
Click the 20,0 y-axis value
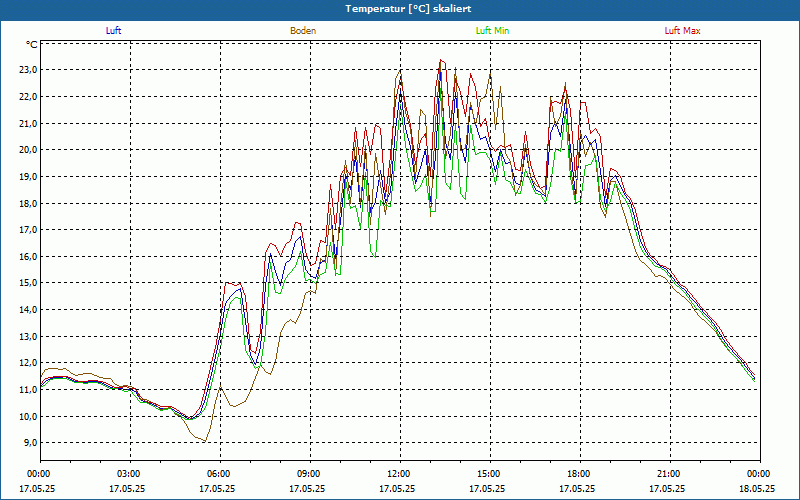point(28,150)
